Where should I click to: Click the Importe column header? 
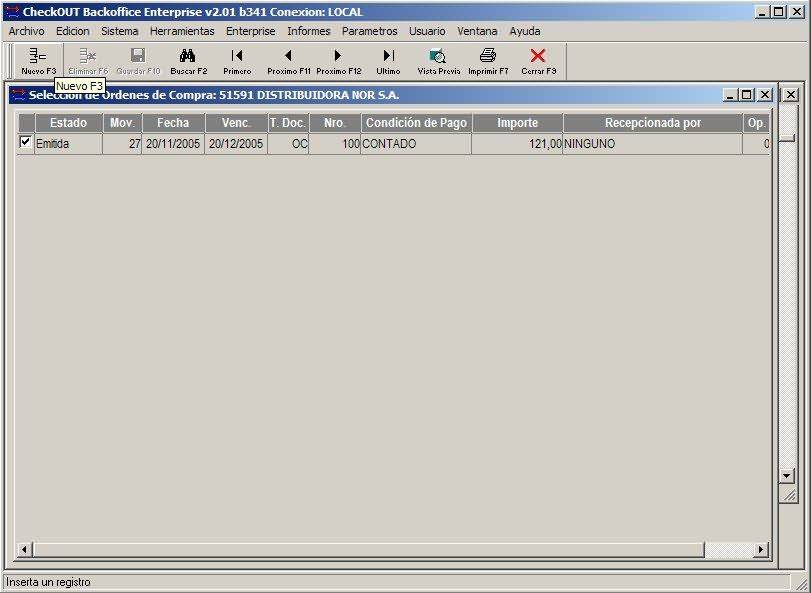[x=517, y=123]
